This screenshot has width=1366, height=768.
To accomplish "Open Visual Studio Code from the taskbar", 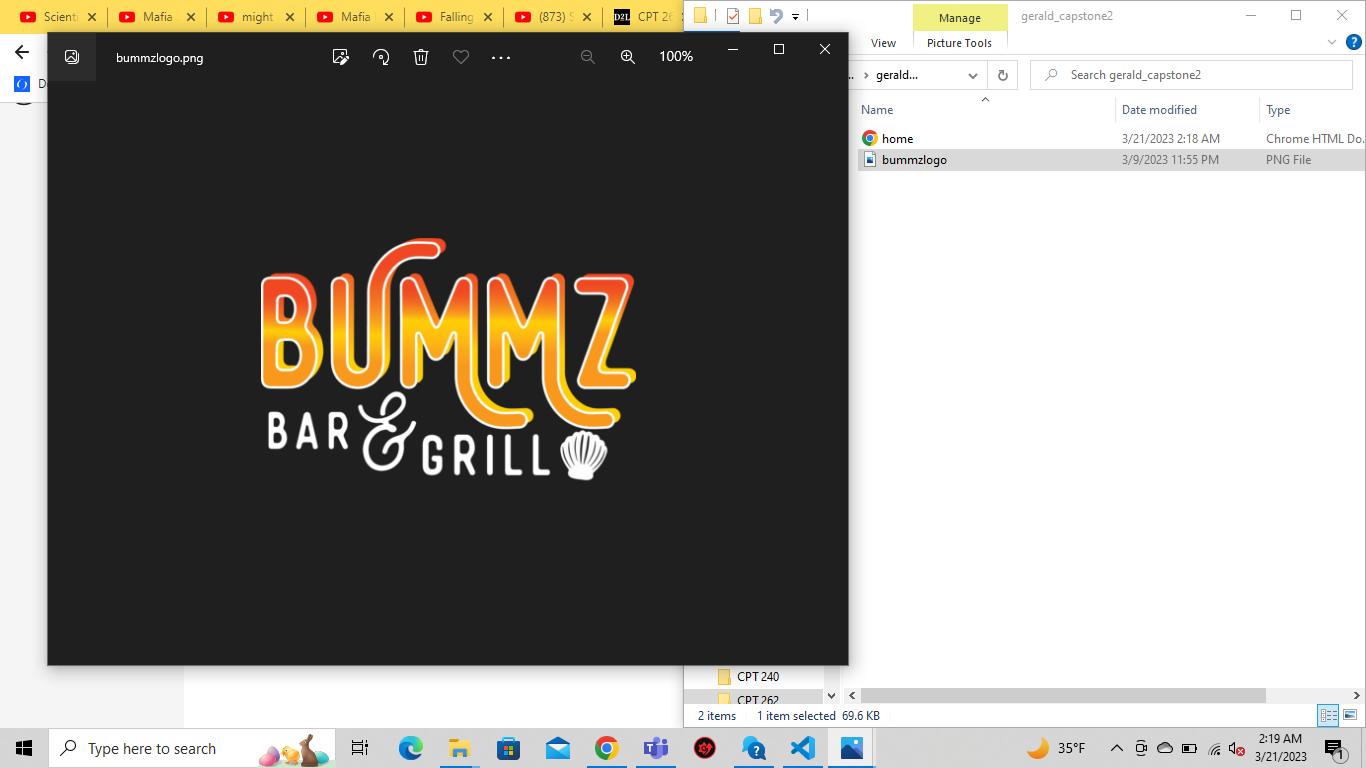I will 803,748.
